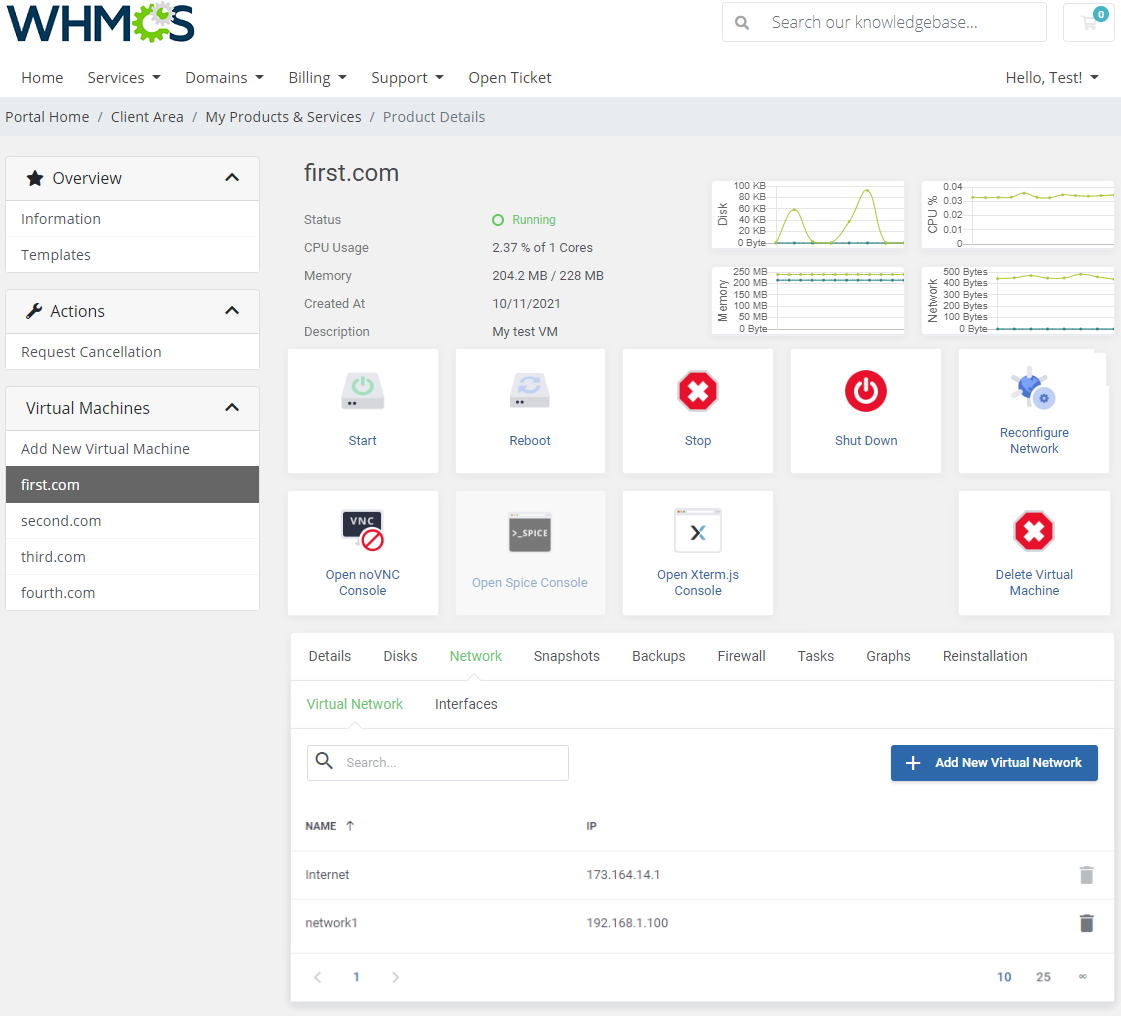Open the noVNC Console icon
1121x1016 pixels.
tap(362, 531)
